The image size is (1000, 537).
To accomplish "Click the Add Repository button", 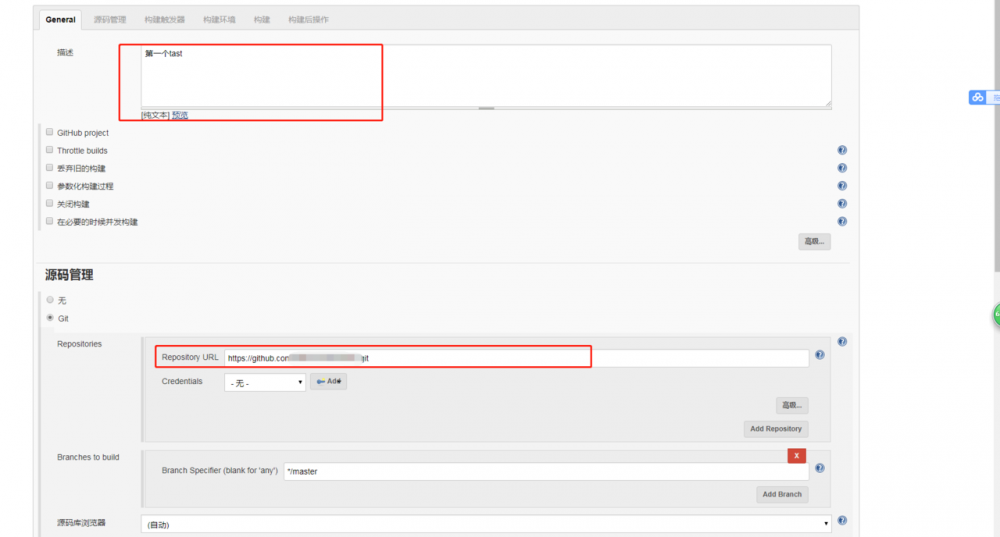I will coord(776,429).
